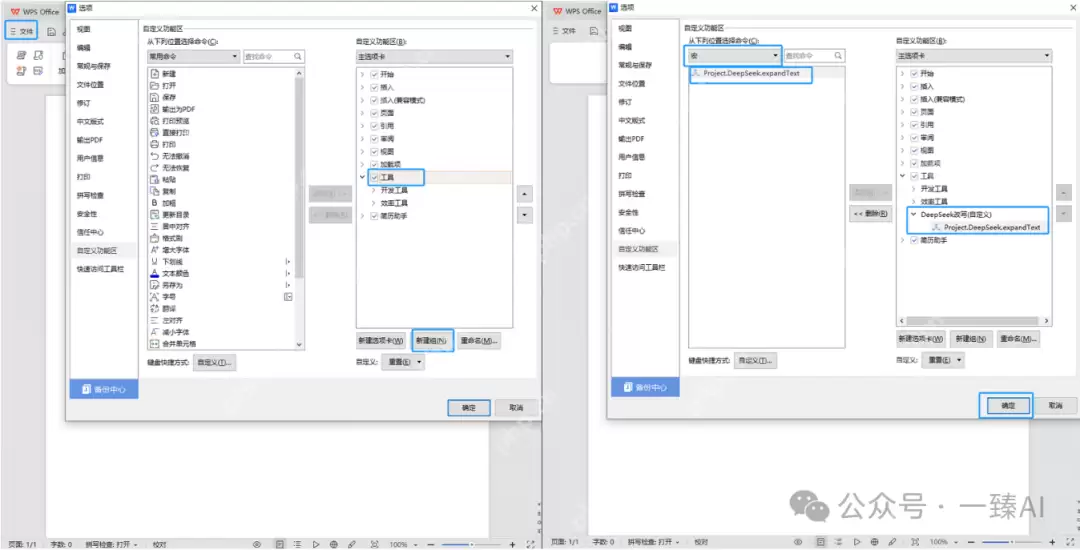Select Project.DeepSeek.expandText macro in left command list
Image resolution: width=1080 pixels, height=550 pixels.
pos(750,74)
